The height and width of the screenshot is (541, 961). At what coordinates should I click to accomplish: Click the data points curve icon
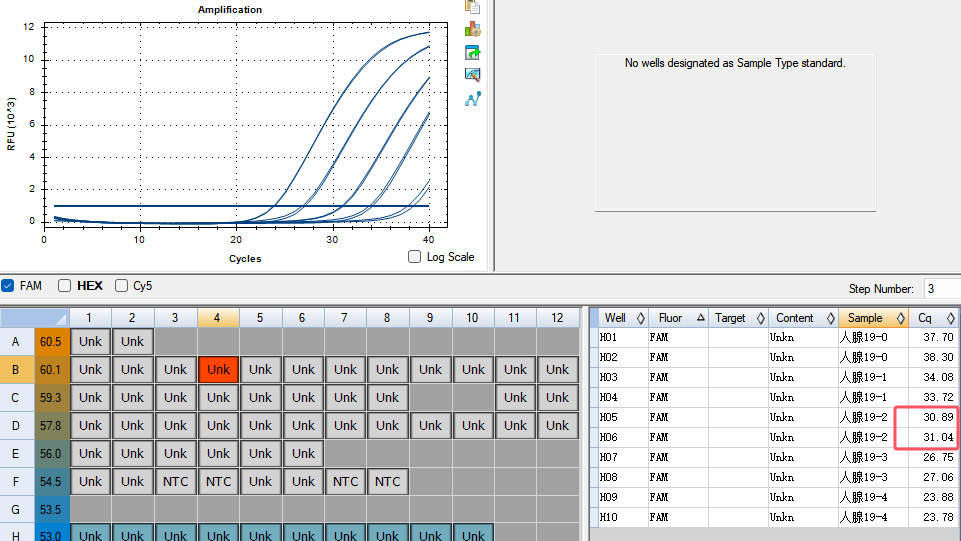click(x=472, y=99)
